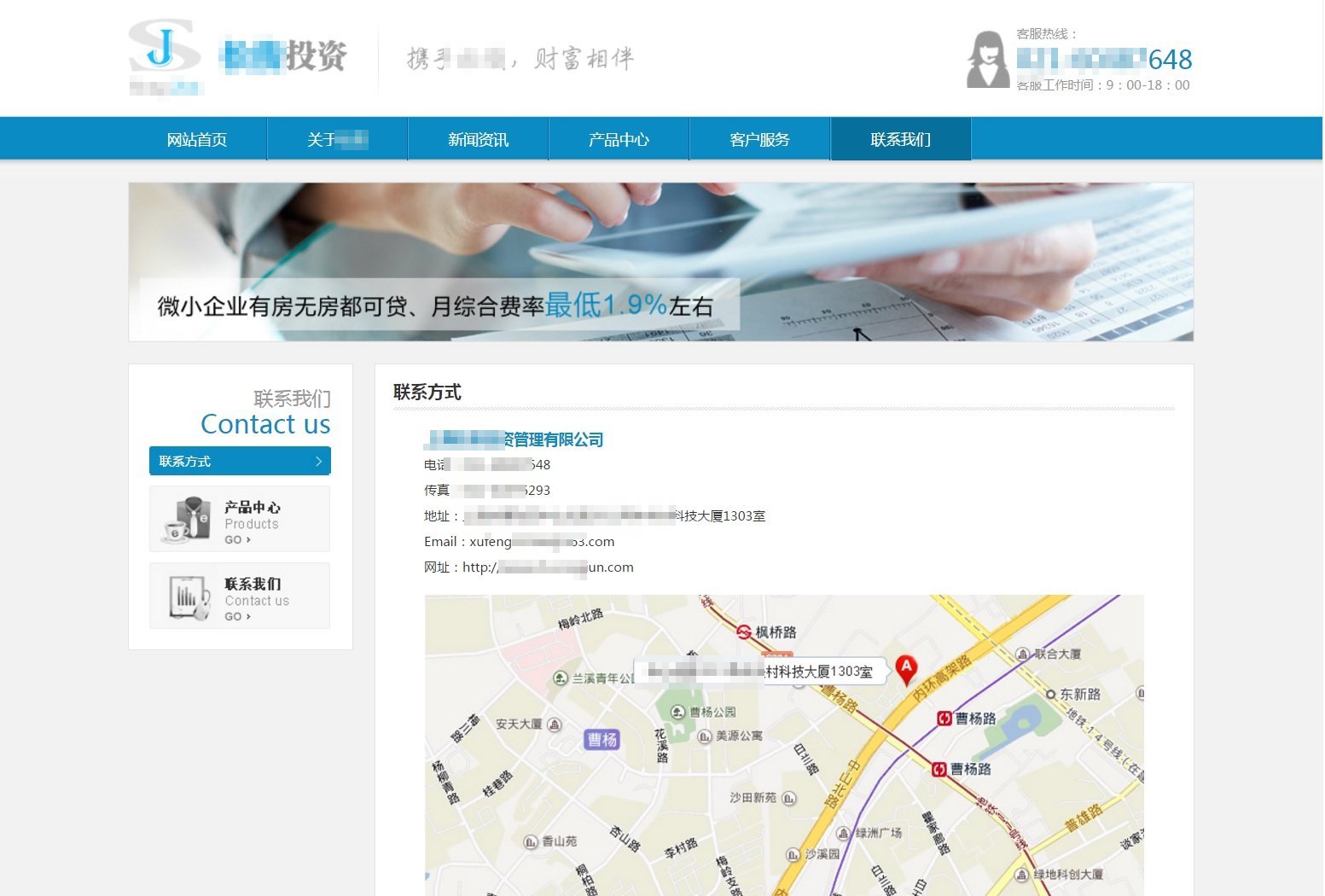1325x896 pixels.
Task: Select the 客户服务 menu item
Action: tap(759, 138)
